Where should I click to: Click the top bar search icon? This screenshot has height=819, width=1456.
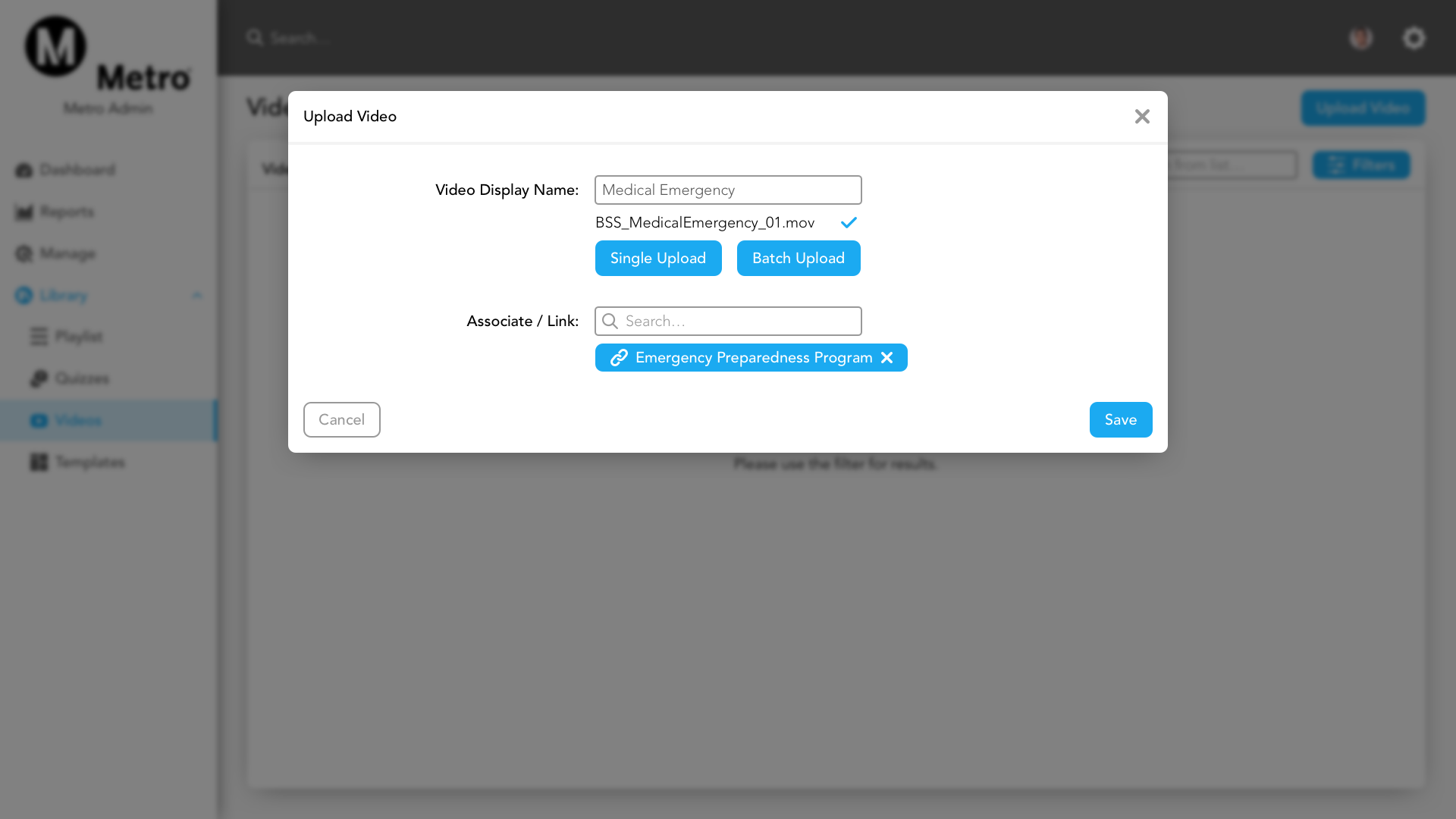pos(255,37)
